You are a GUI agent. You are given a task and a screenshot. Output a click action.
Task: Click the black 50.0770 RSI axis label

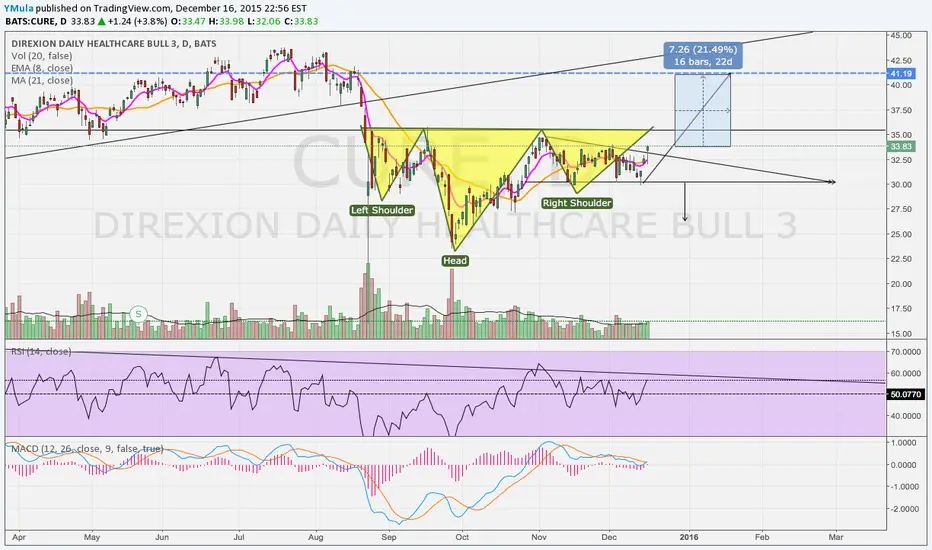[x=905, y=394]
